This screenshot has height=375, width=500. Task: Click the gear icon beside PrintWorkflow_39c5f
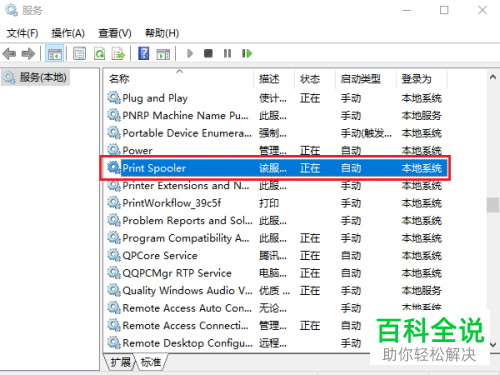(x=114, y=203)
